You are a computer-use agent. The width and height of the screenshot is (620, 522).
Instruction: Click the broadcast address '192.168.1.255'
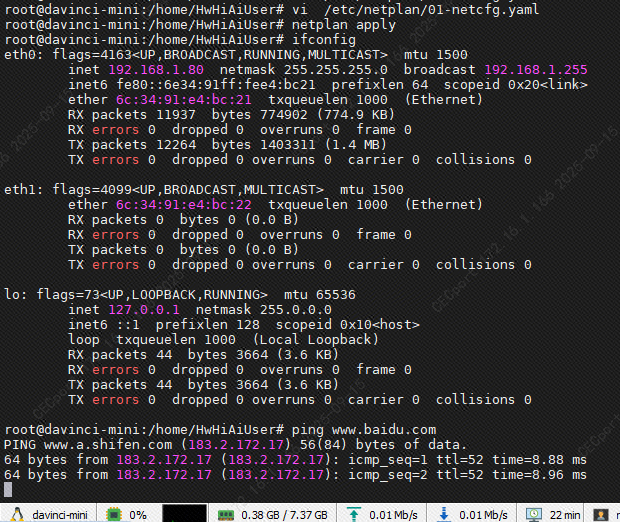click(x=536, y=70)
